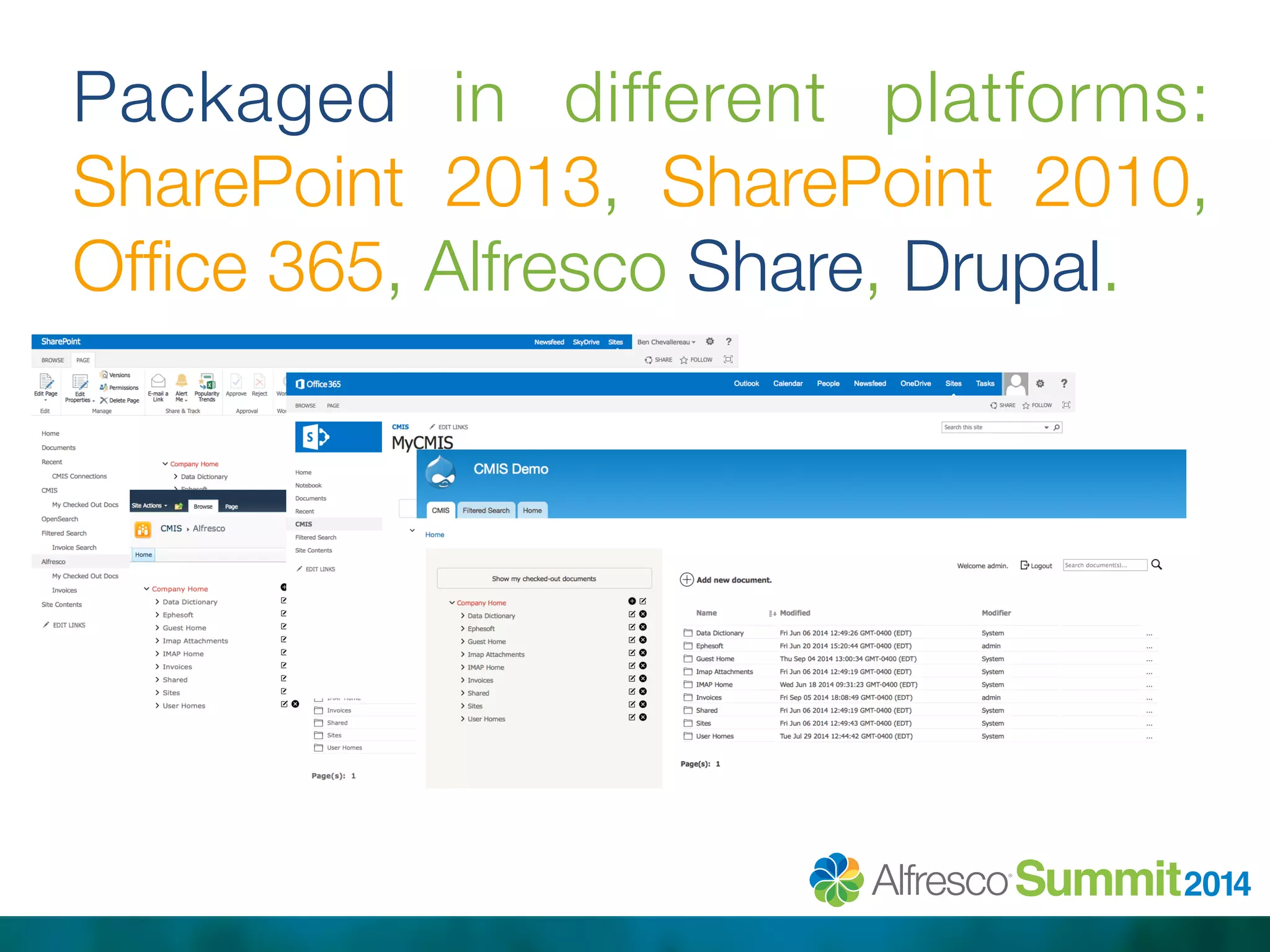Click the Sites folder in the table
The width and height of the screenshot is (1270, 952).
coord(703,723)
